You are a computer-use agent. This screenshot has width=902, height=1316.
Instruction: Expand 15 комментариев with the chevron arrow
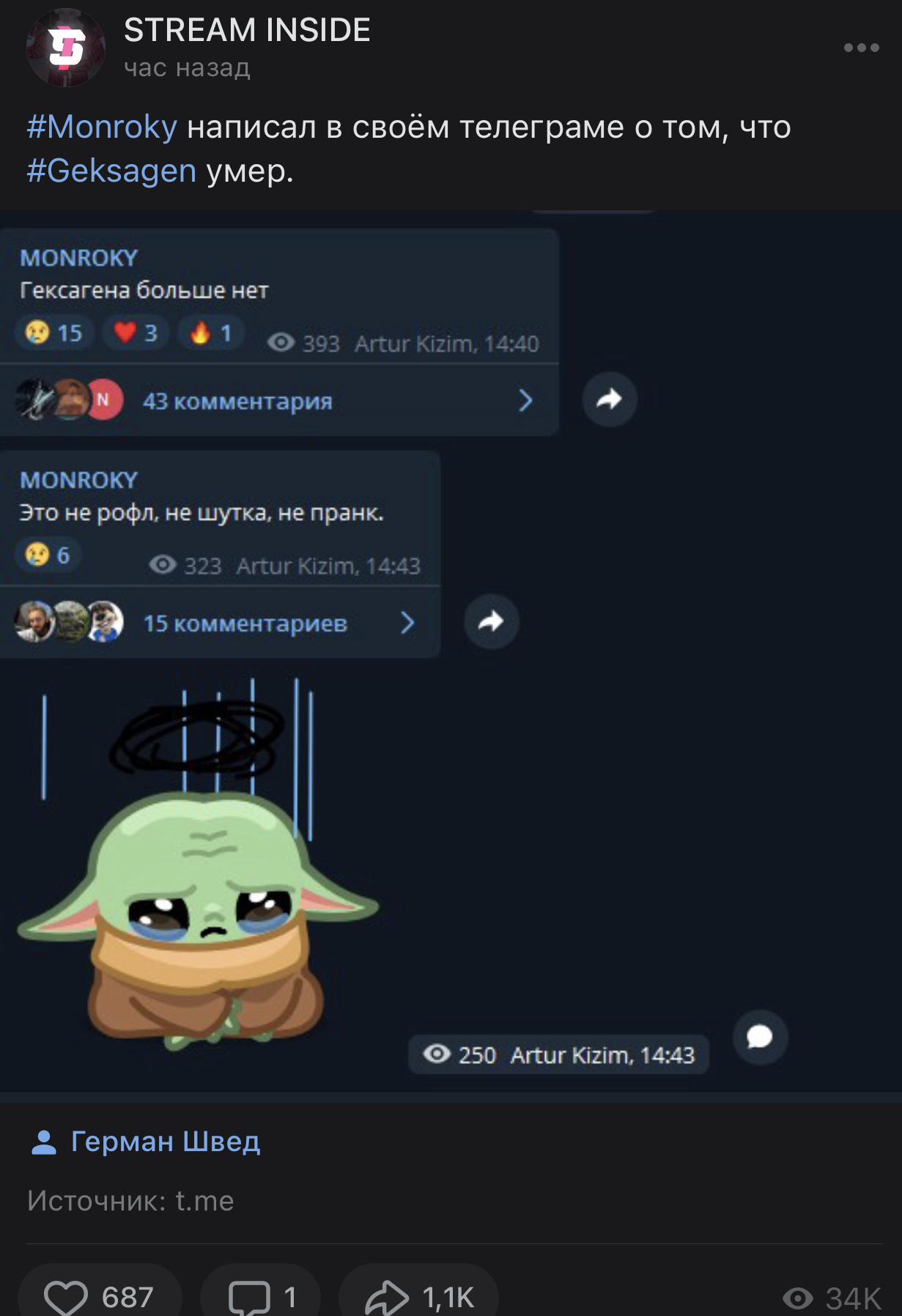point(407,623)
